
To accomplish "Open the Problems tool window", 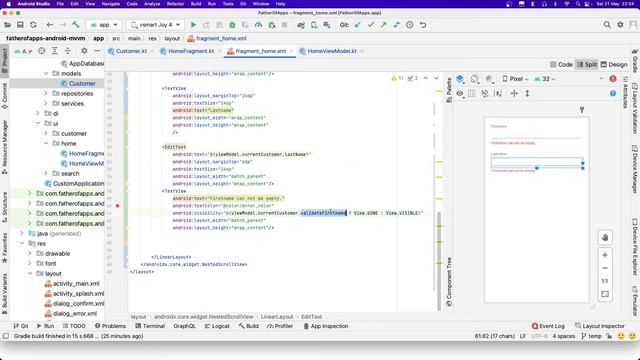I will (110, 326).
